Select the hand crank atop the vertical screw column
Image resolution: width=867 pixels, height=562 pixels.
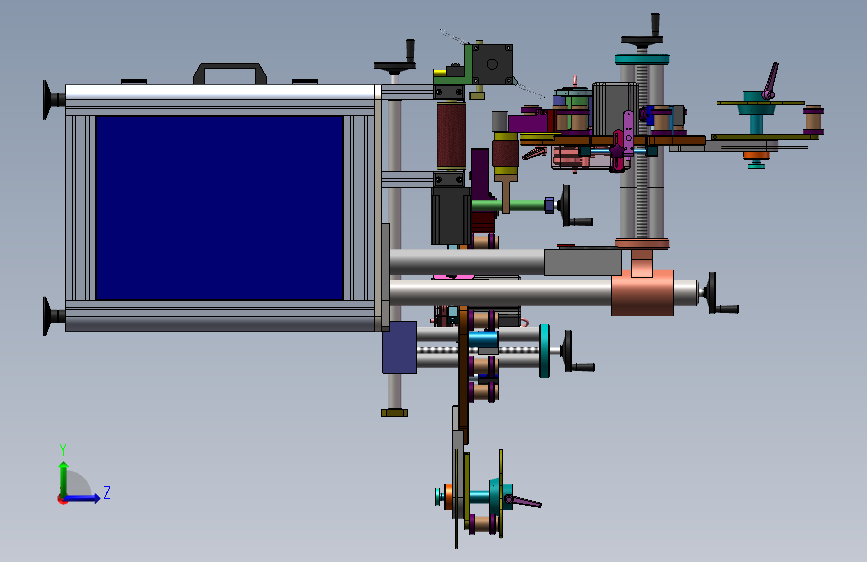pos(644,33)
